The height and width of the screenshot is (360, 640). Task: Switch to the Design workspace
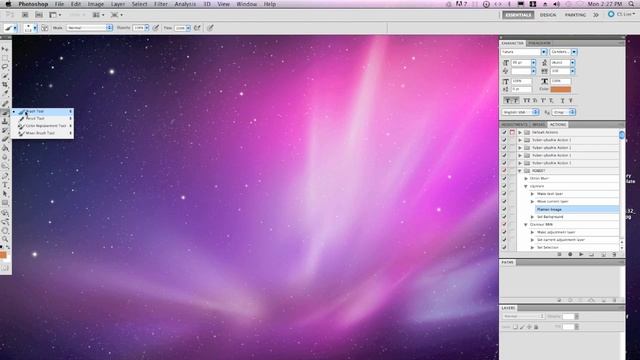[548, 15]
